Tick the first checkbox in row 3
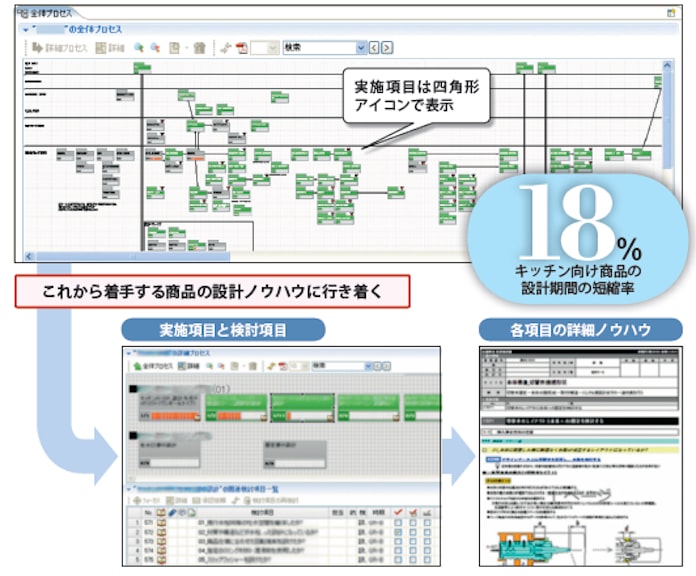This screenshot has width=696, height=576. (x=398, y=541)
